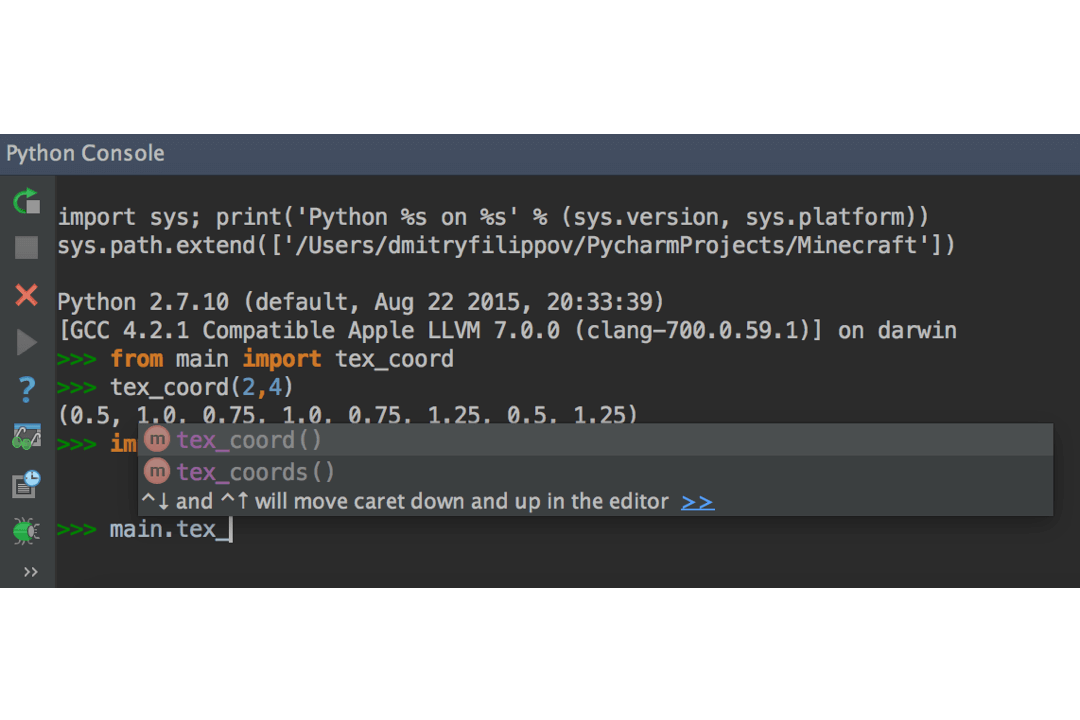Close the console with red X
Viewport: 1080px width, 720px height.
[27, 295]
